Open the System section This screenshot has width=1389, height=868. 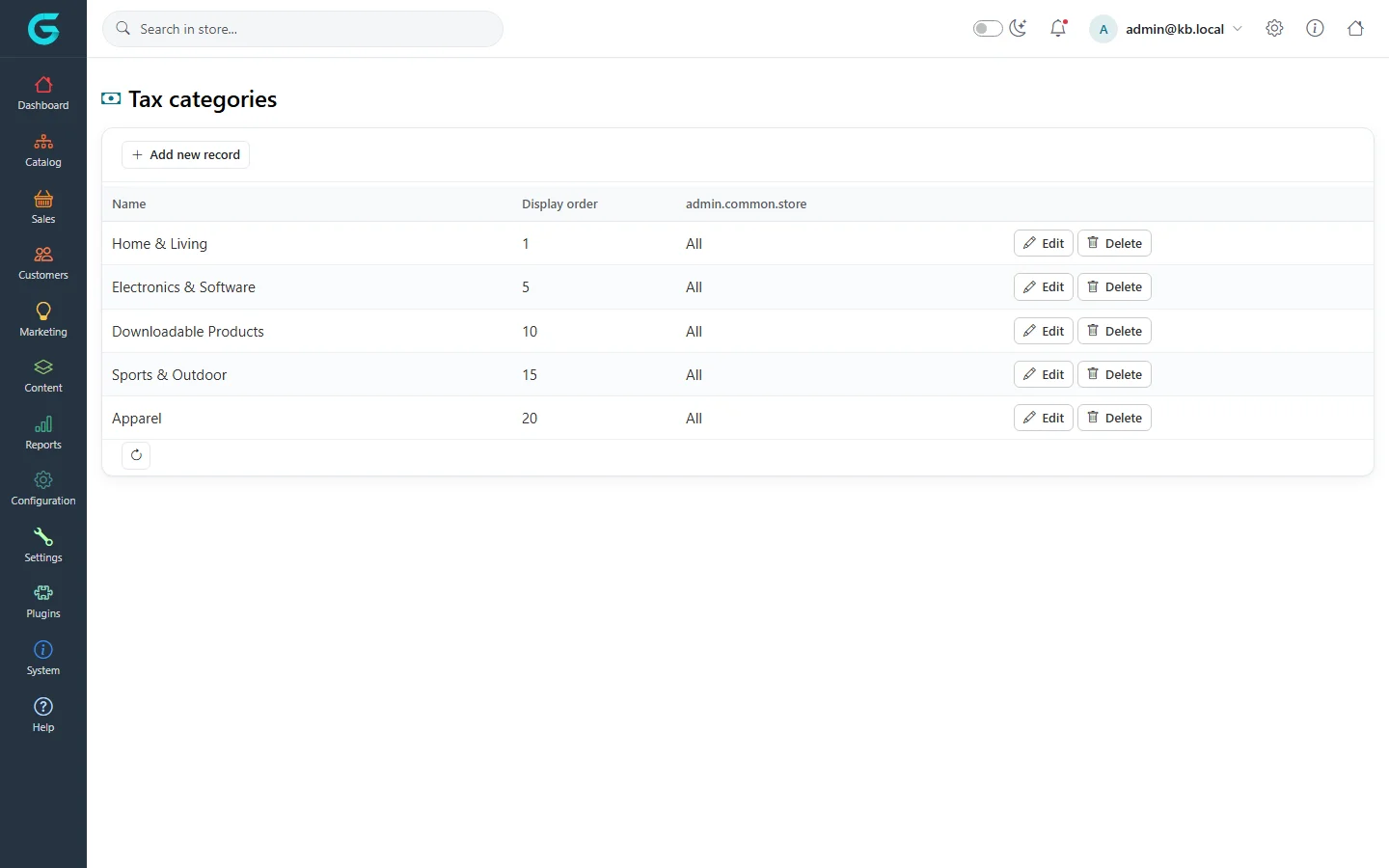click(43, 659)
